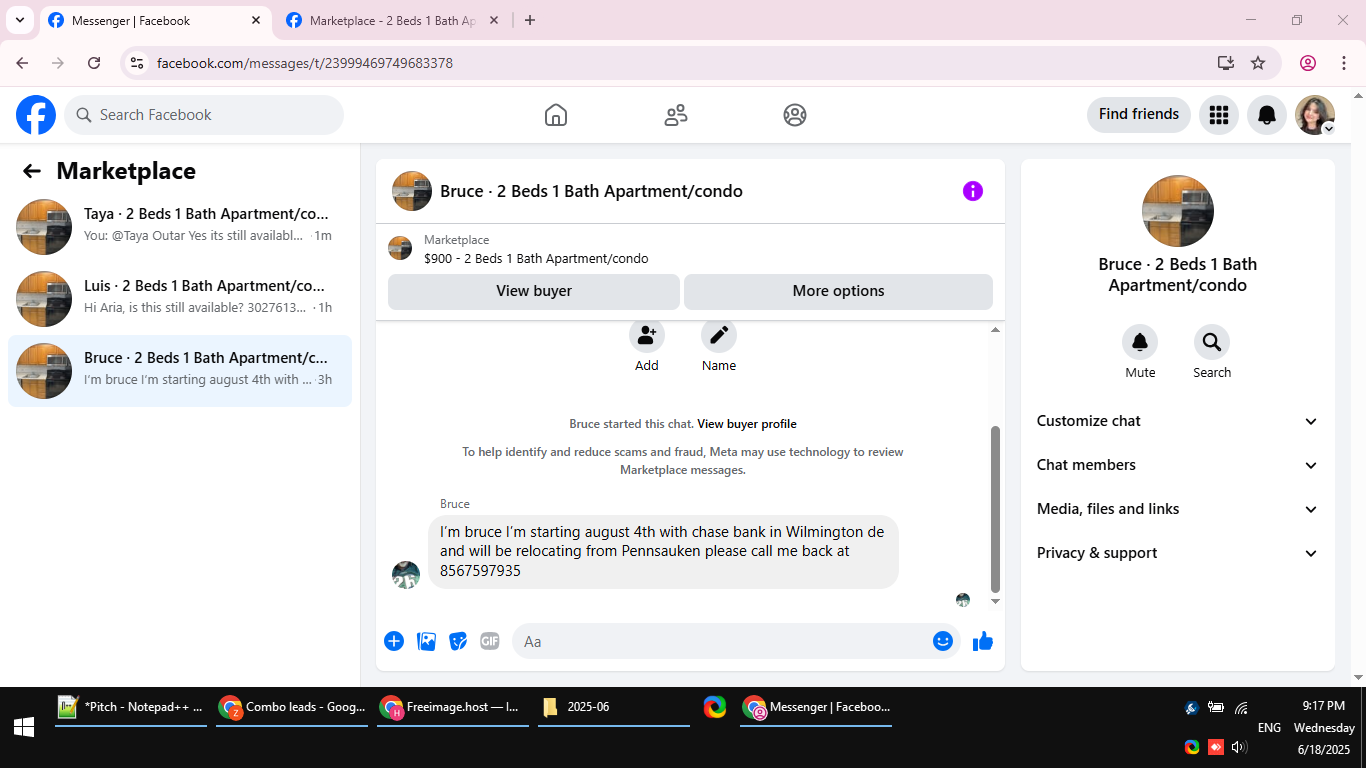Focus the Search Facebook field
The height and width of the screenshot is (768, 1366).
pos(204,115)
